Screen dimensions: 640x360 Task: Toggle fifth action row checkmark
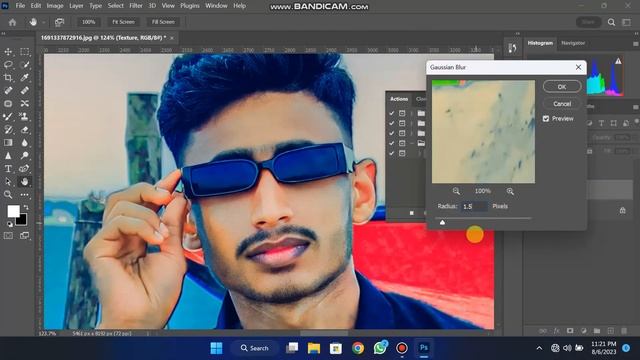(391, 153)
